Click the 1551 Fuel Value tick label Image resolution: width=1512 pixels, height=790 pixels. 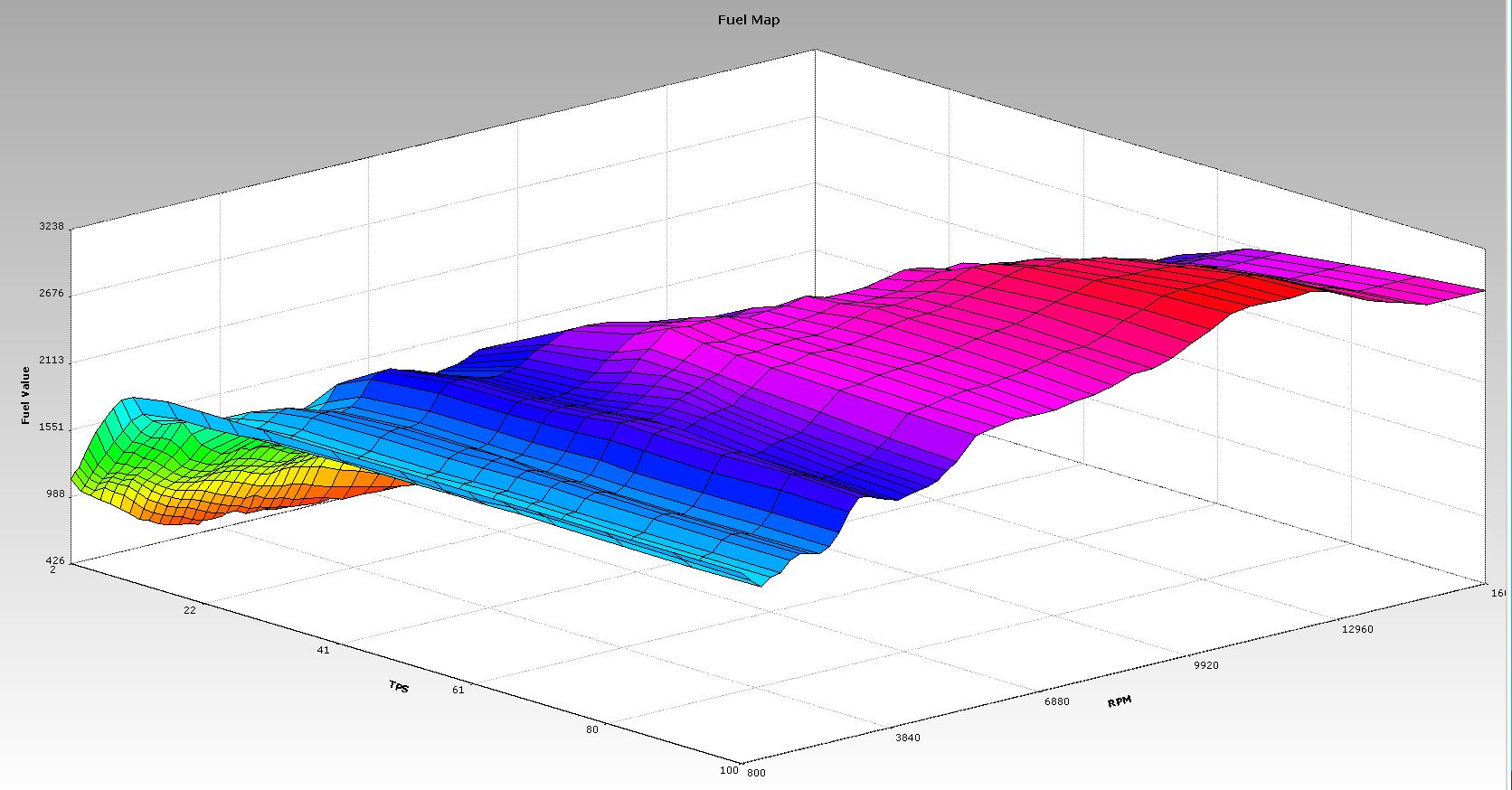click(51, 428)
